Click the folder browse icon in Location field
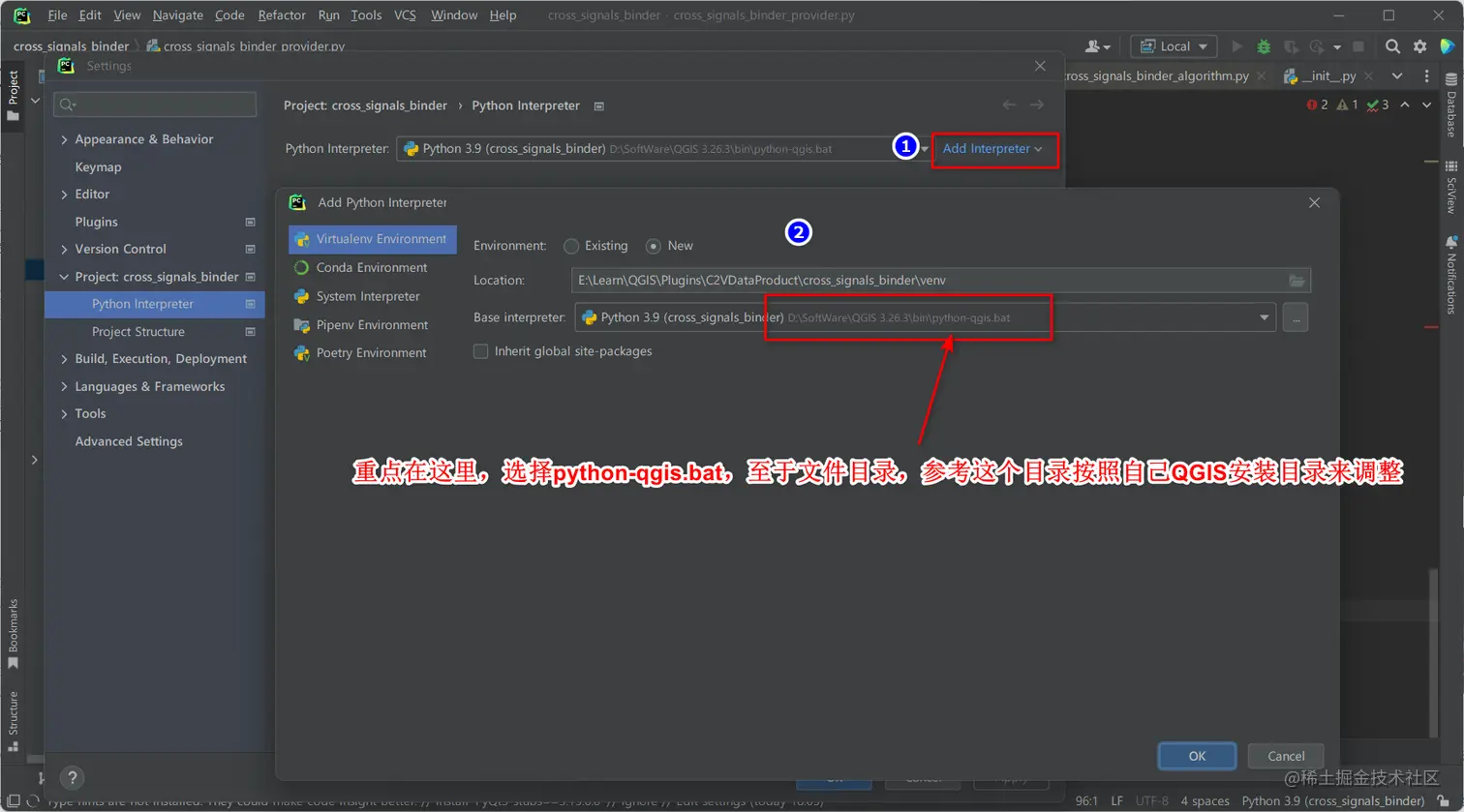The height and width of the screenshot is (812, 1464). point(1296,281)
